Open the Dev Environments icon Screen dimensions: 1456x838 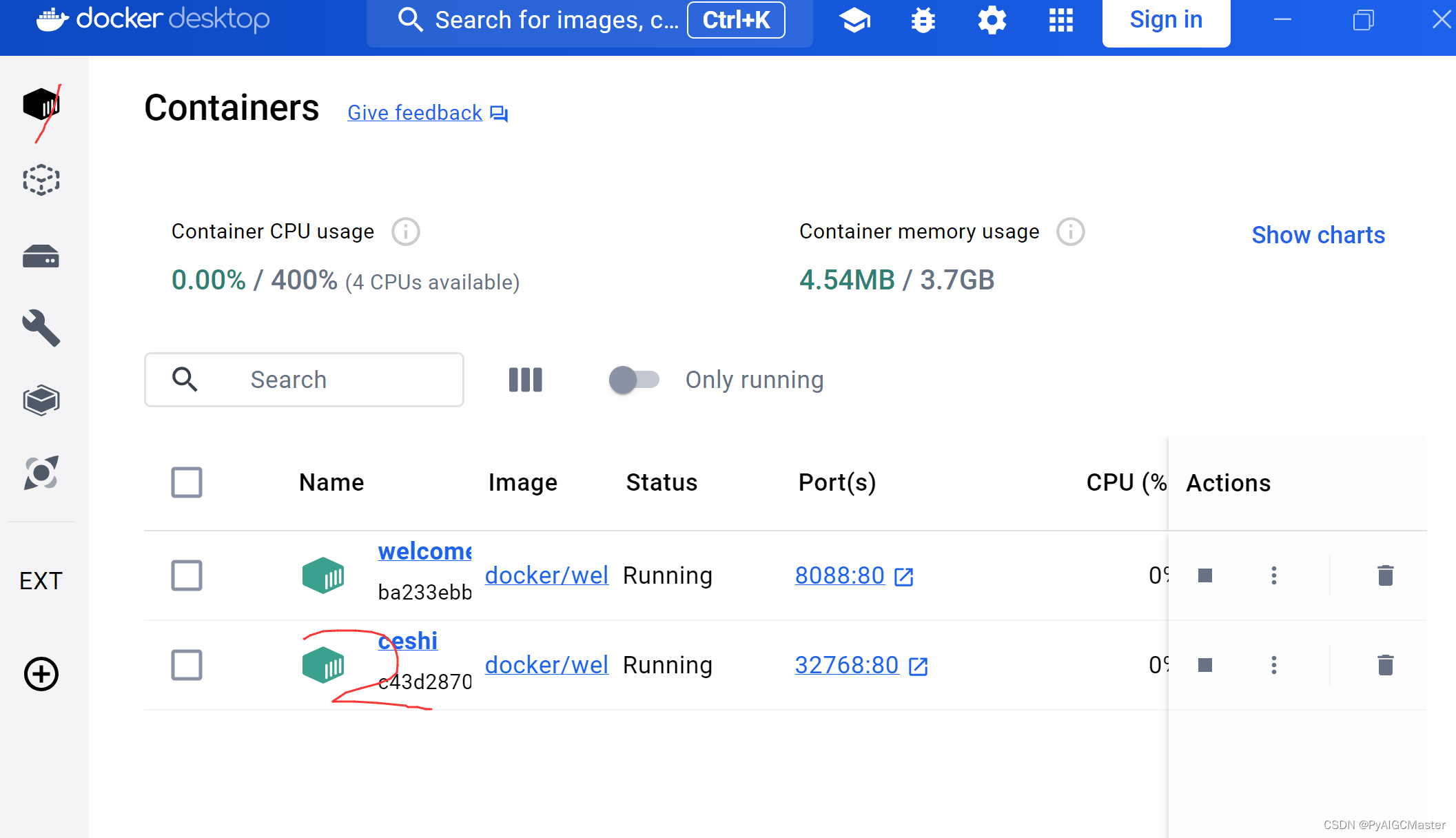[x=41, y=400]
